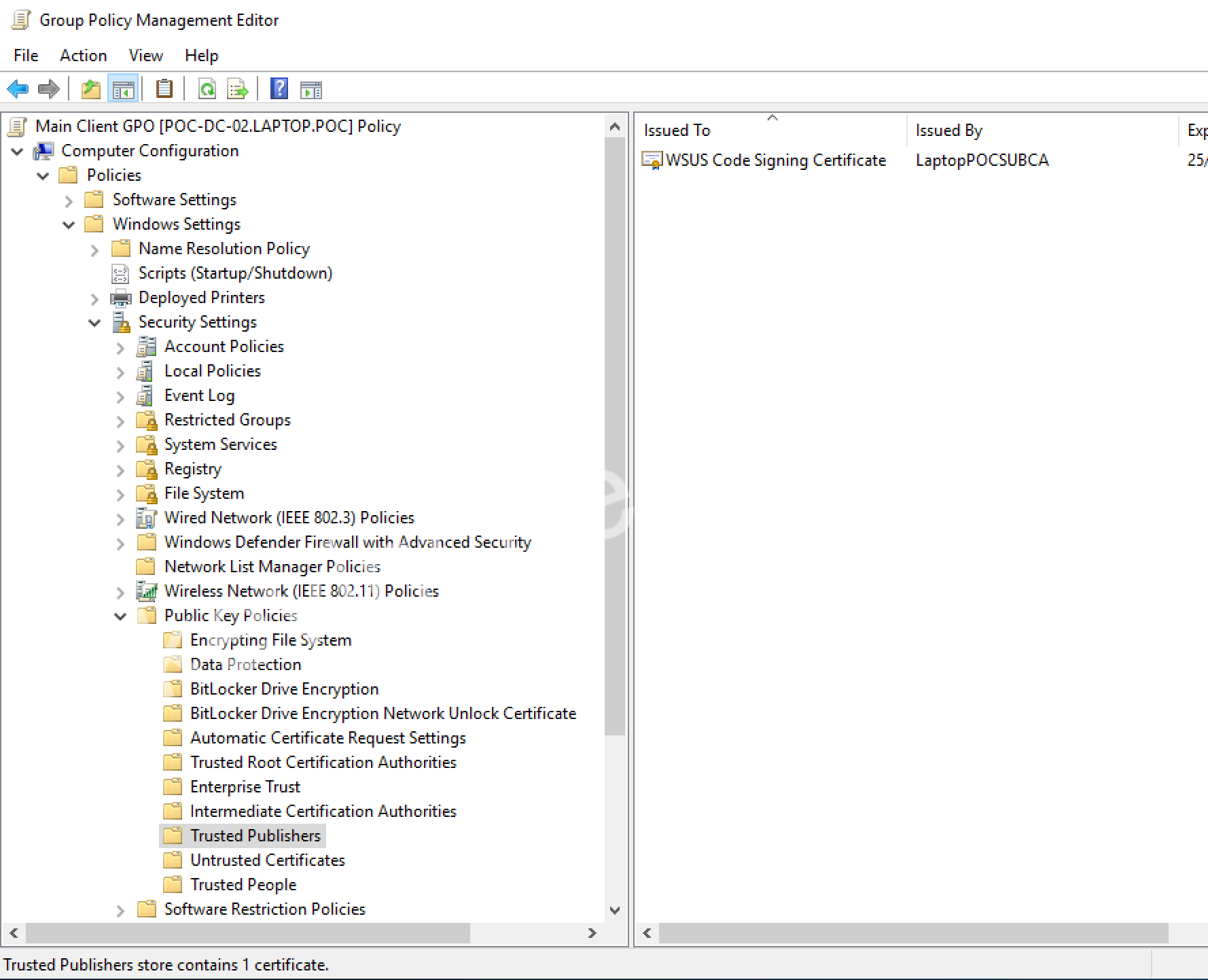Select the Scripts (Startup/Shutdown) item
Screen dimensions: 1208x980
click(x=235, y=273)
